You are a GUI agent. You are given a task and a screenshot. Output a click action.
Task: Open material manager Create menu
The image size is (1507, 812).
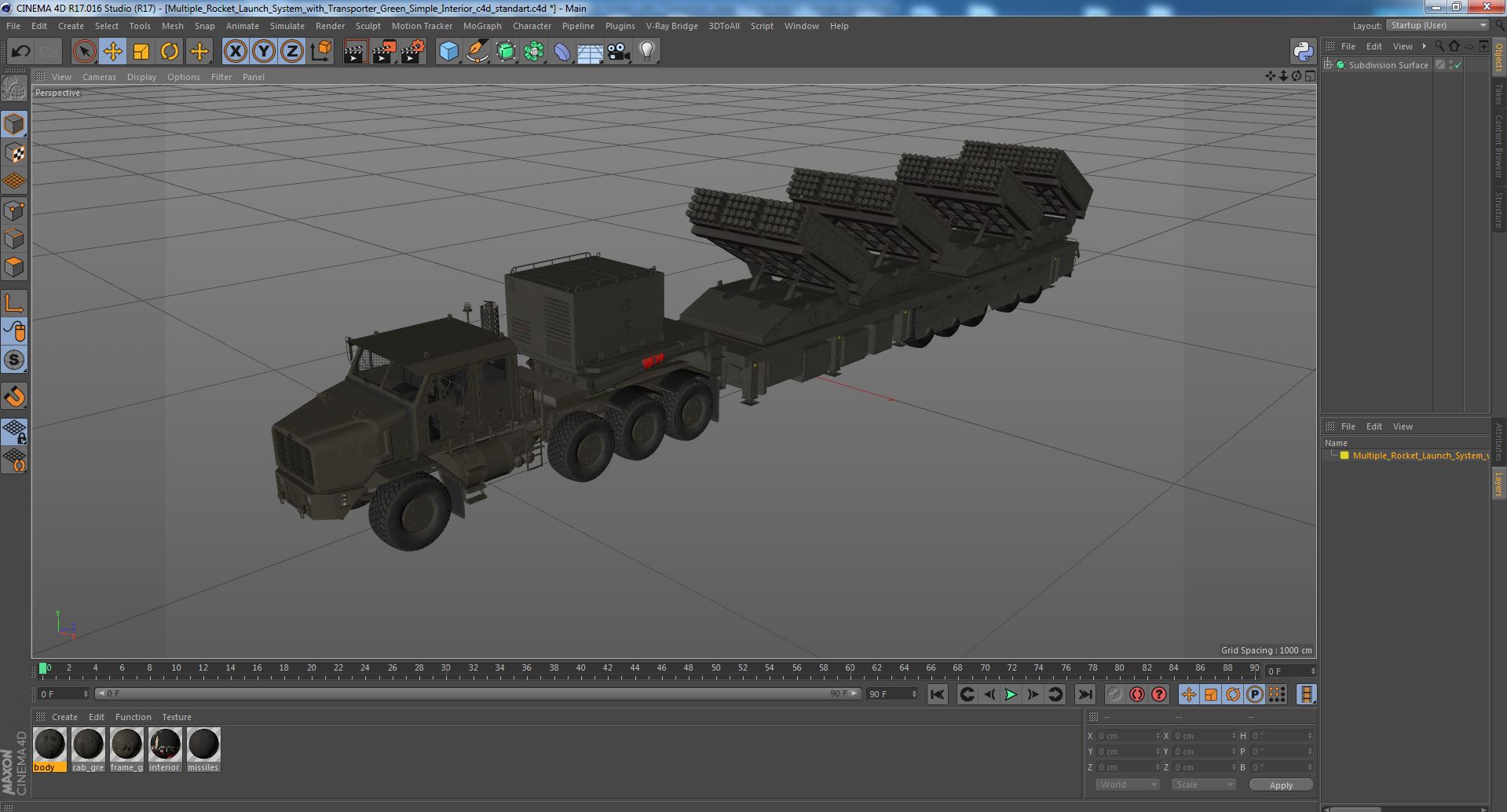[64, 717]
